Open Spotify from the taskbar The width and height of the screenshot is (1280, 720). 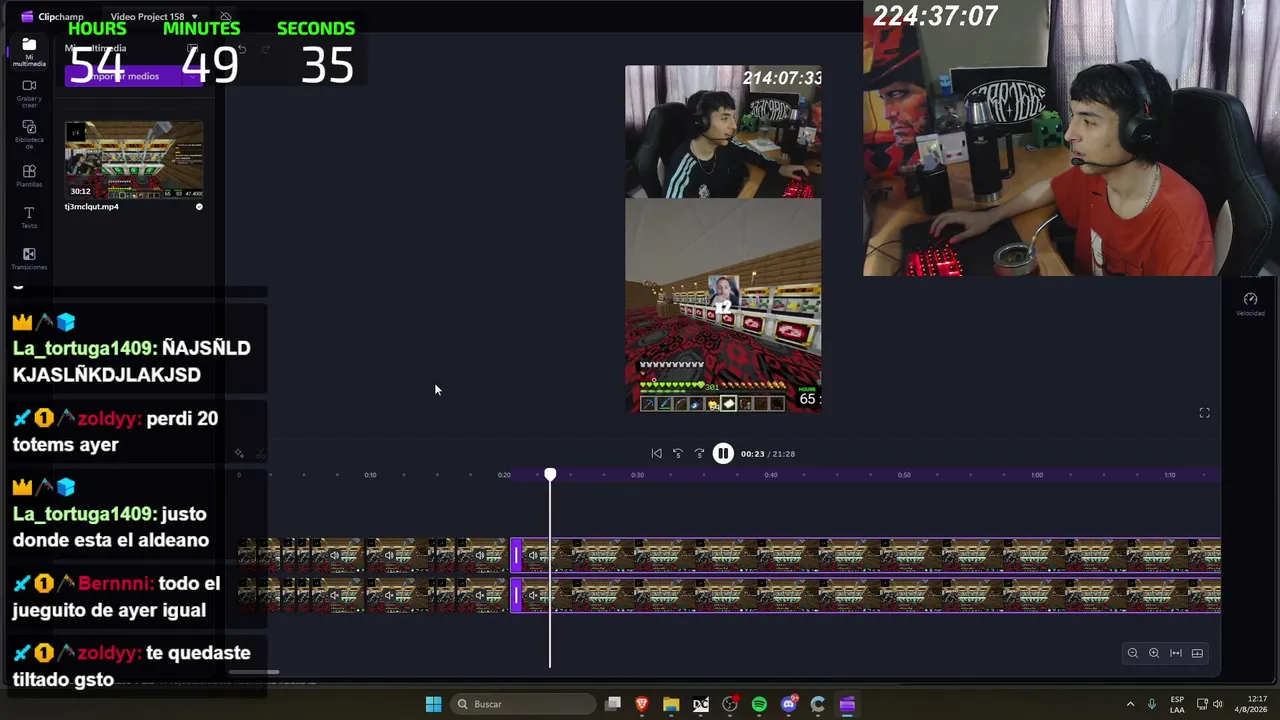pos(759,704)
